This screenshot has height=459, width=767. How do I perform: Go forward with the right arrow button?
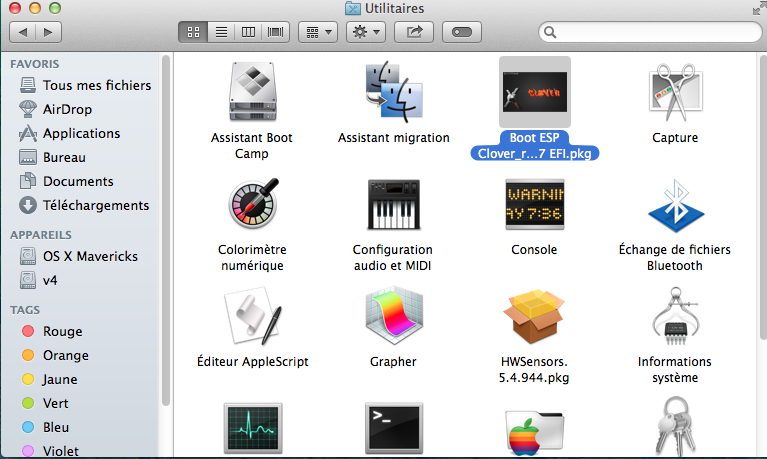click(48, 32)
